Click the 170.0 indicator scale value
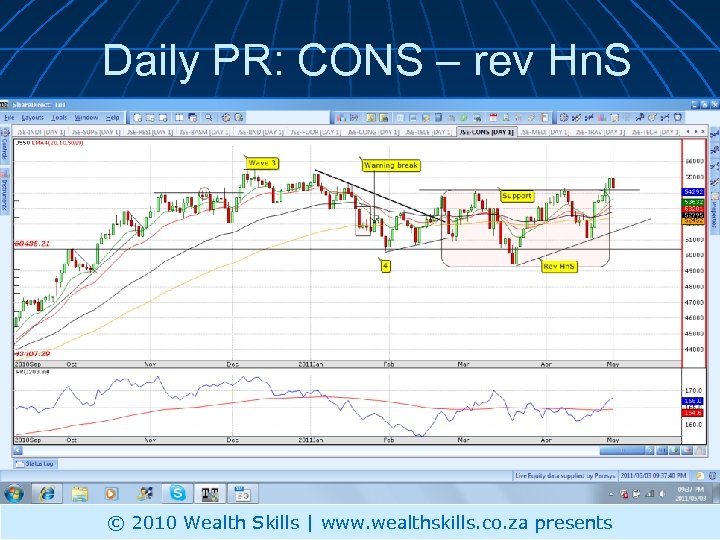 [693, 391]
